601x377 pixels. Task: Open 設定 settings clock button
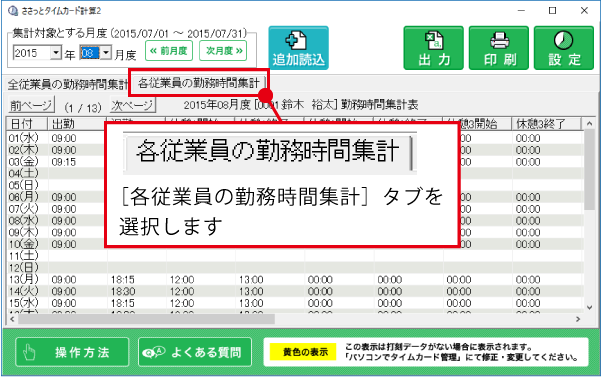tap(564, 48)
